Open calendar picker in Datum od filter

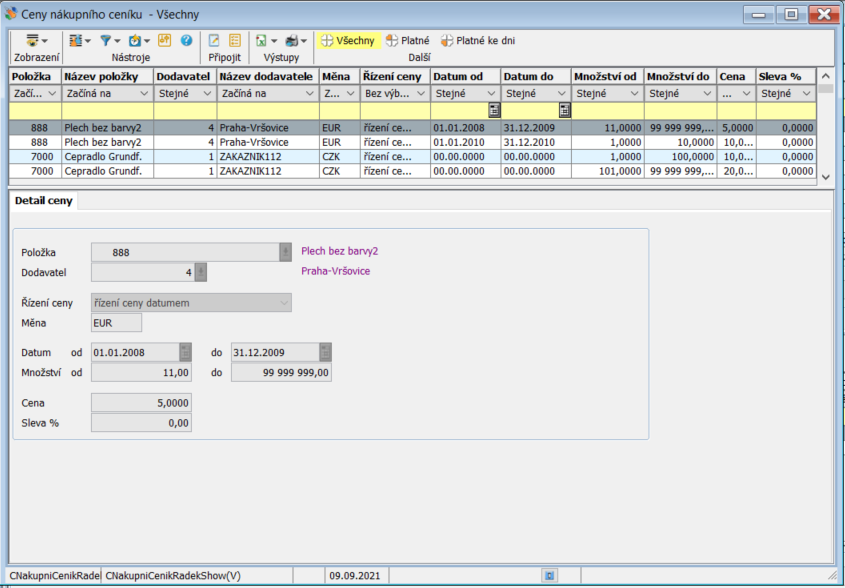click(493, 110)
